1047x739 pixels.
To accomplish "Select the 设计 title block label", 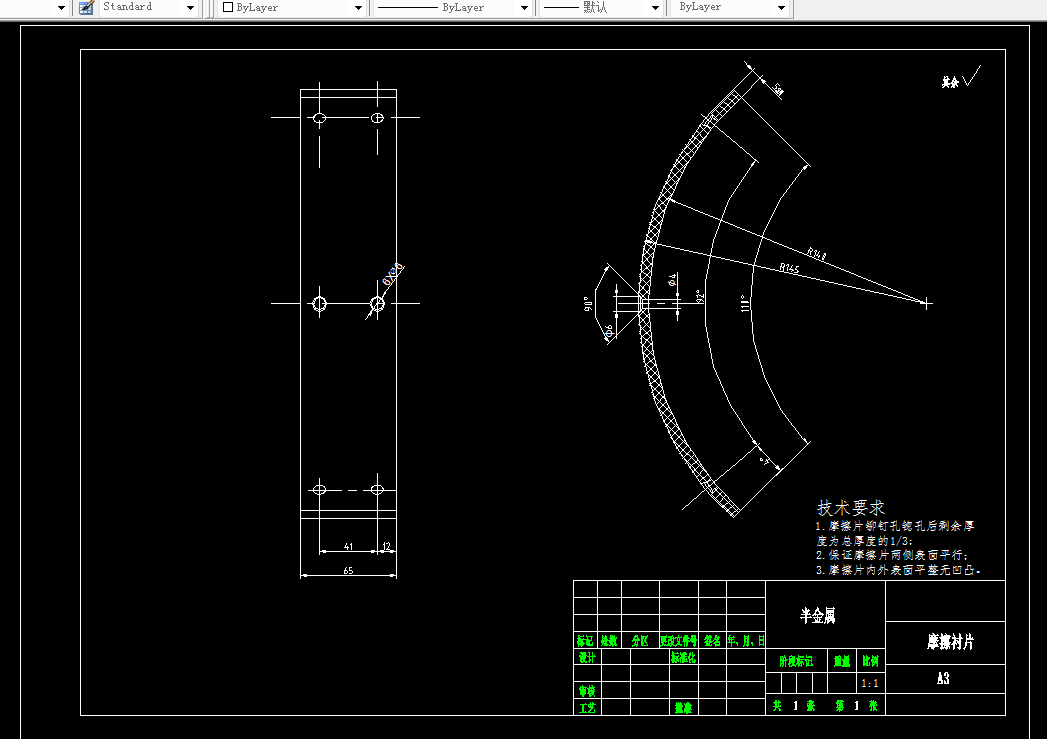I will point(586,658).
